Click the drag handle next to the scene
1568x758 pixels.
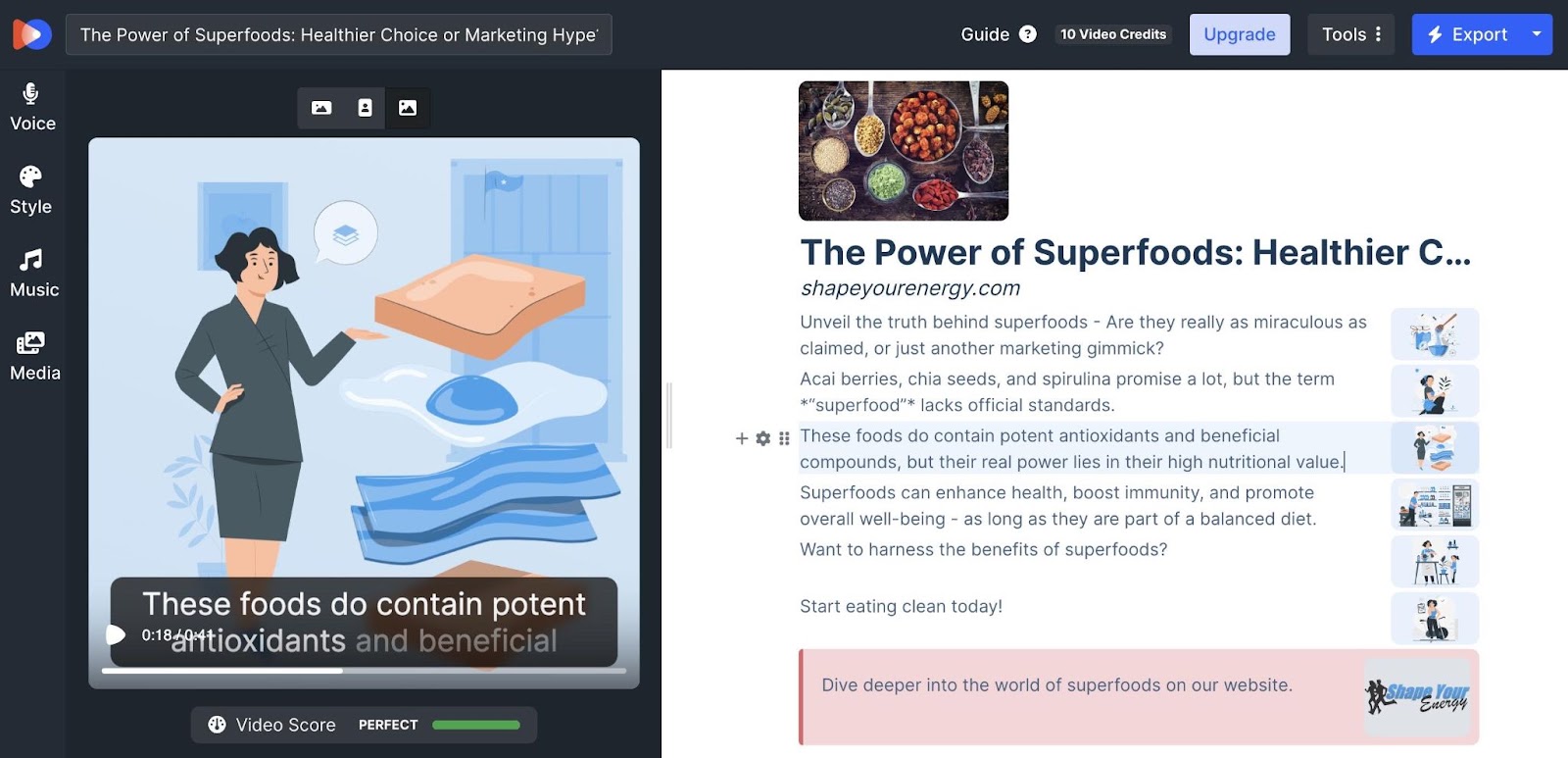pos(783,438)
